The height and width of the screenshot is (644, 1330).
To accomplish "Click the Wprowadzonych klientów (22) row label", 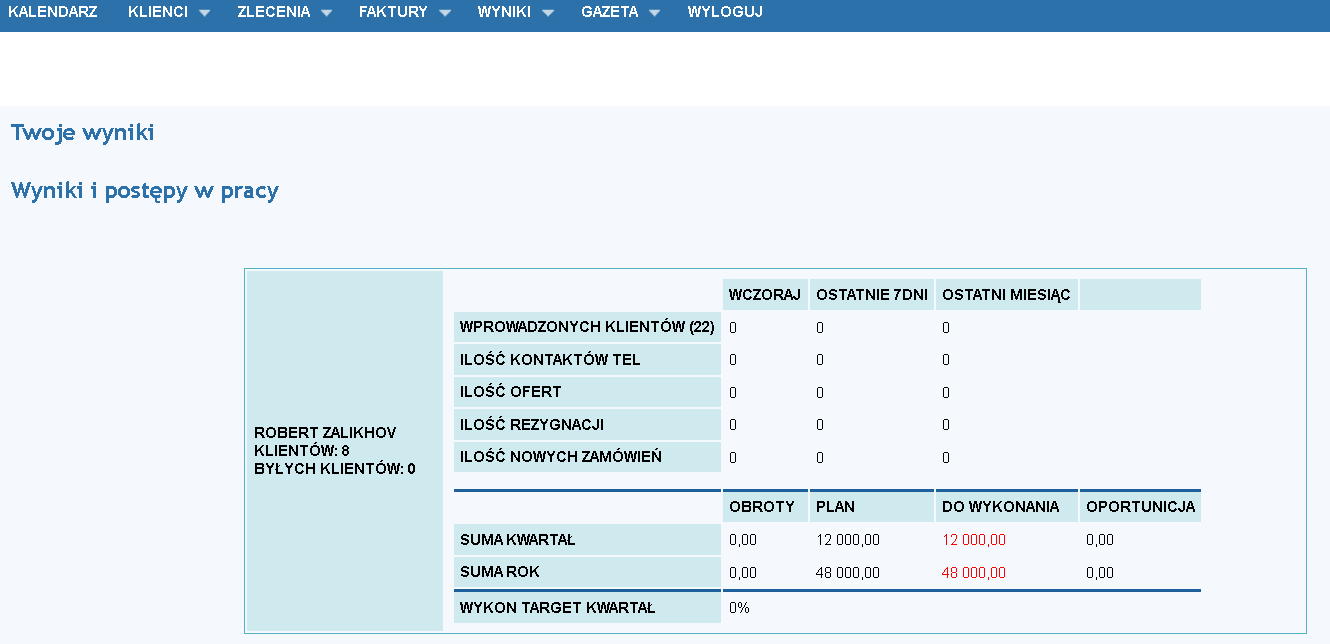I will 586,327.
